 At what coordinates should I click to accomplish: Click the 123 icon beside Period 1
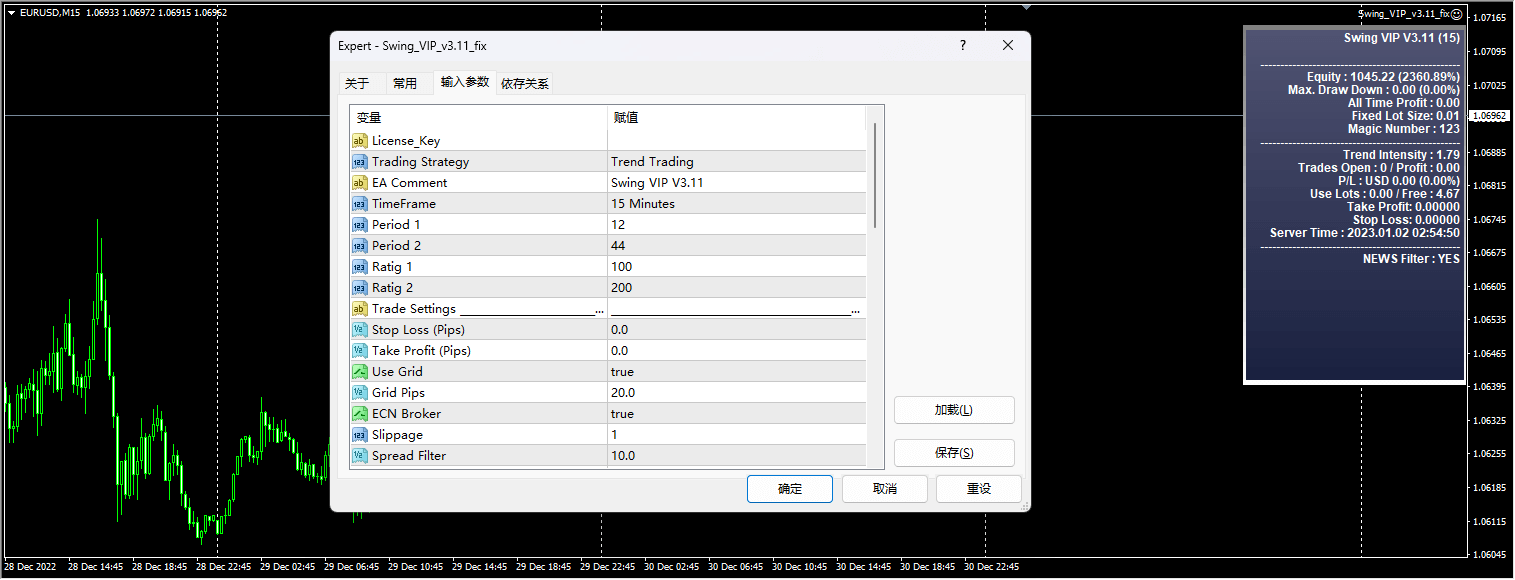click(360, 224)
